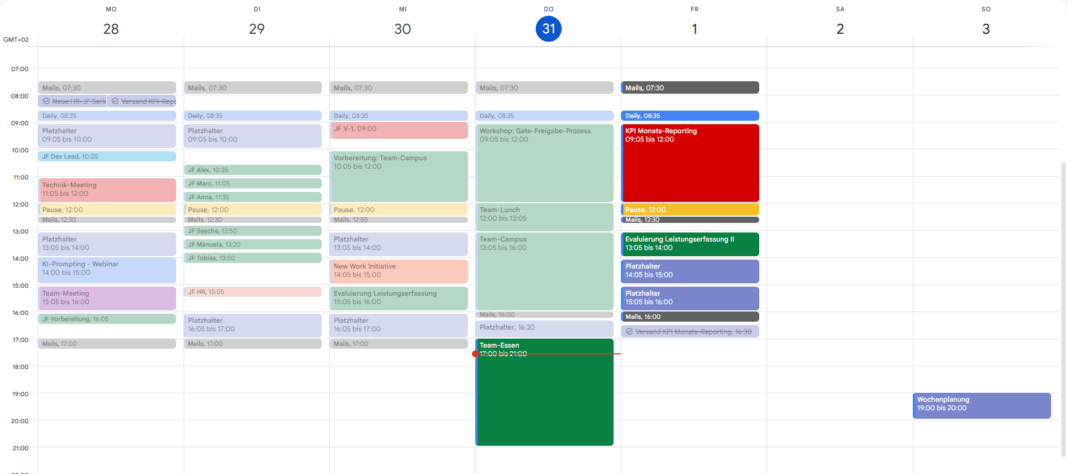Screen dimensions: 1068x474
Task: Open completed task Versand KPI-Reporting on Monday
Action: pos(142,101)
